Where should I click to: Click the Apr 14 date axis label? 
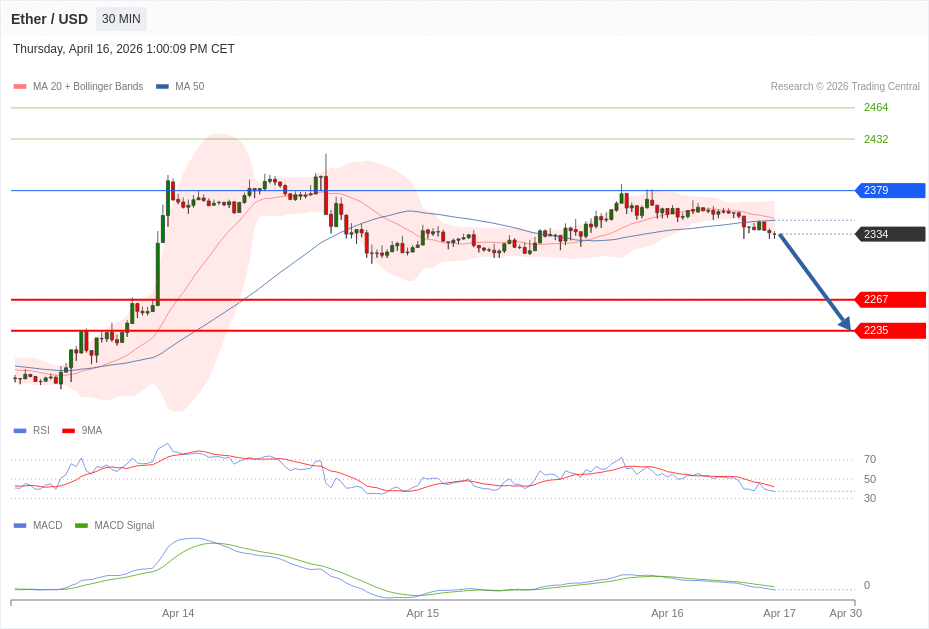coord(178,613)
